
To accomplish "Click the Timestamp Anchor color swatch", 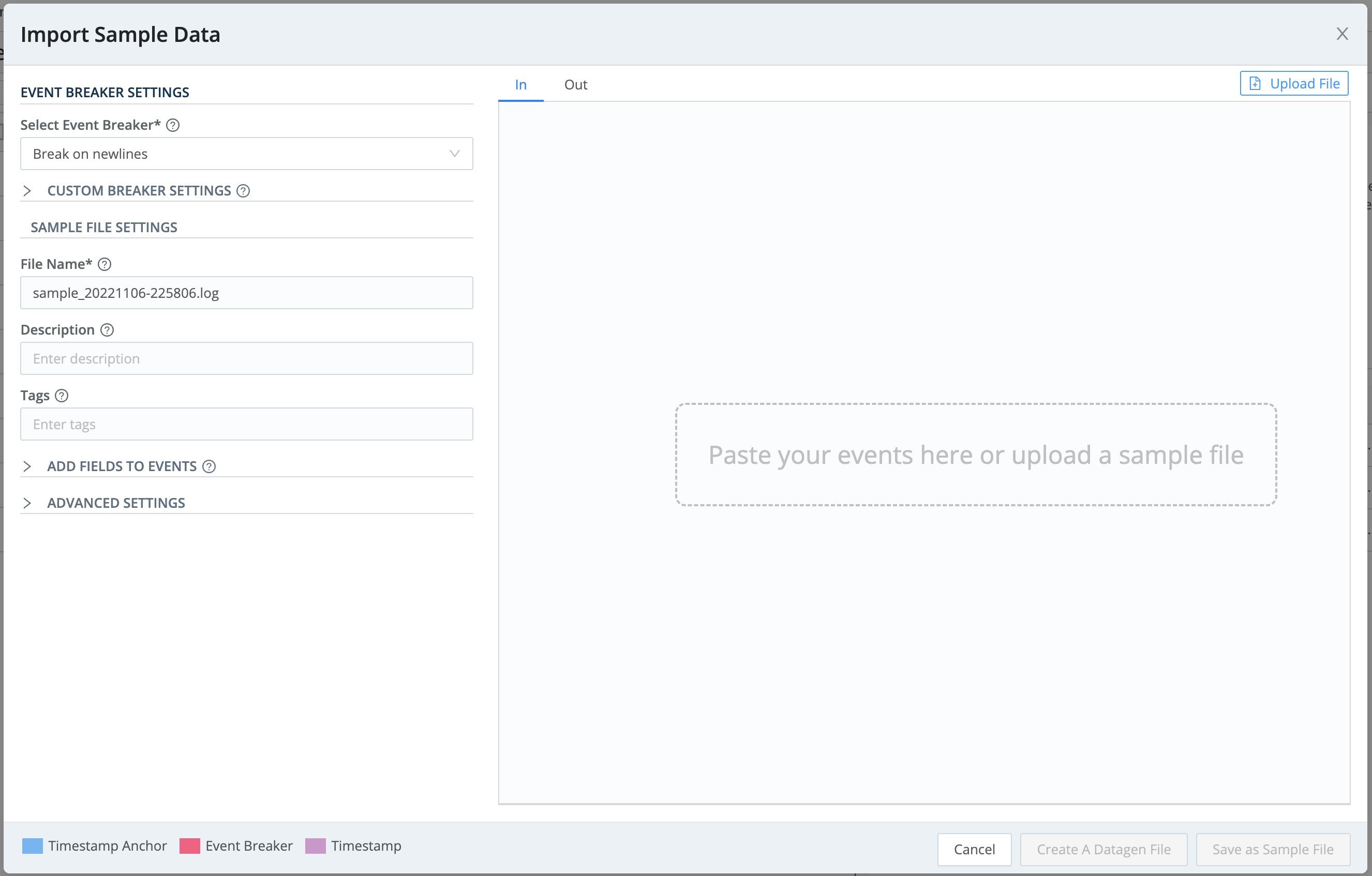I will click(33, 846).
